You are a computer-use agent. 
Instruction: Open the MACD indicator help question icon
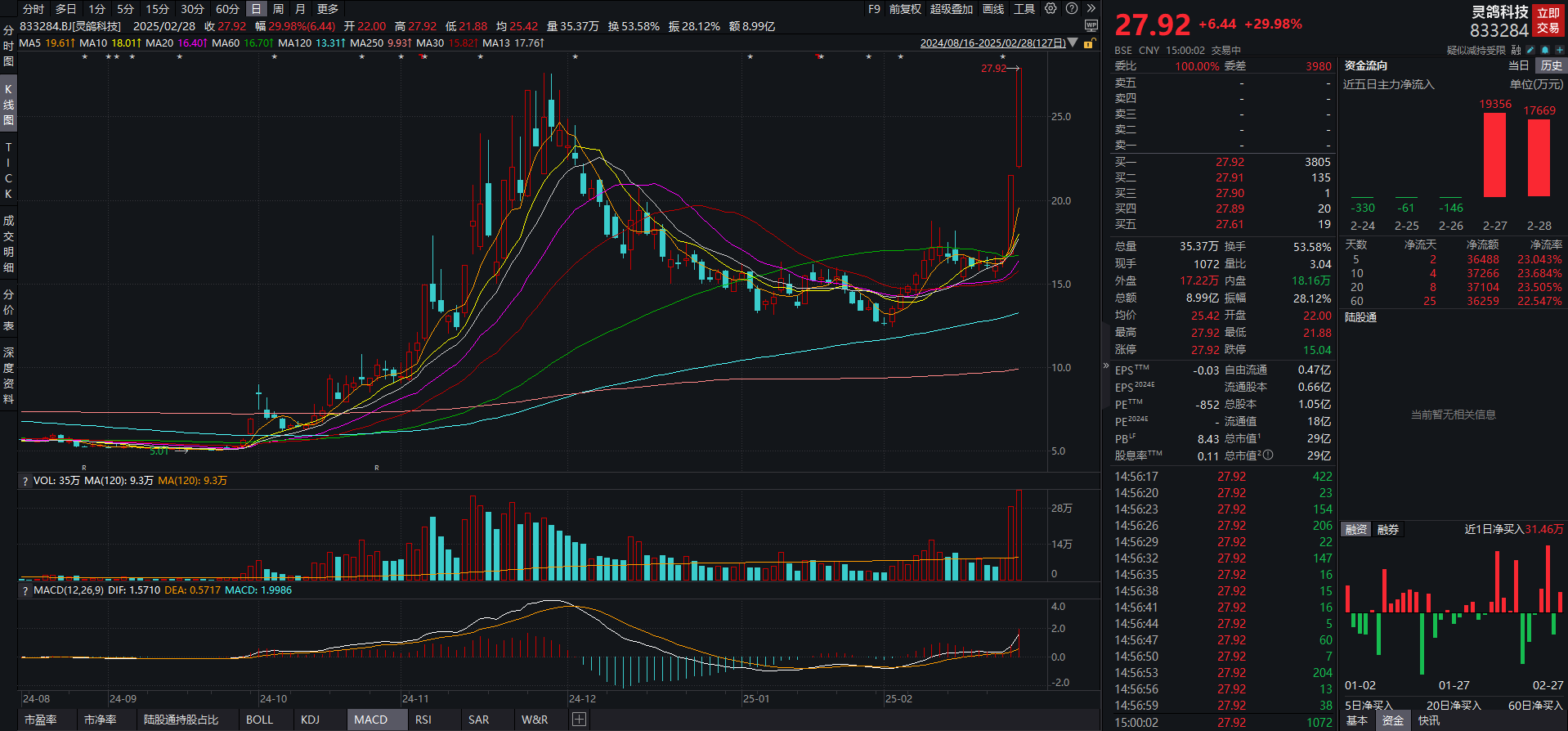coord(25,590)
